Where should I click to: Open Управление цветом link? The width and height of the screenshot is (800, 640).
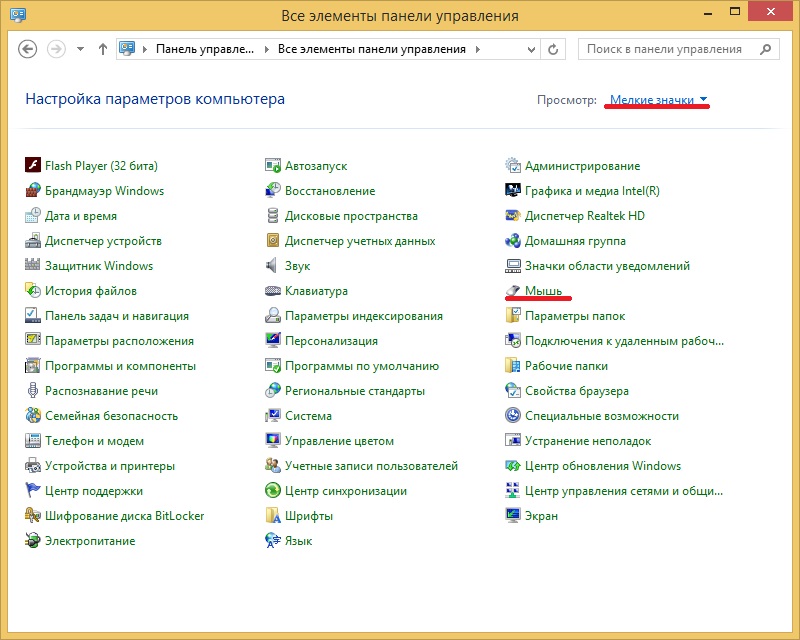pos(339,441)
